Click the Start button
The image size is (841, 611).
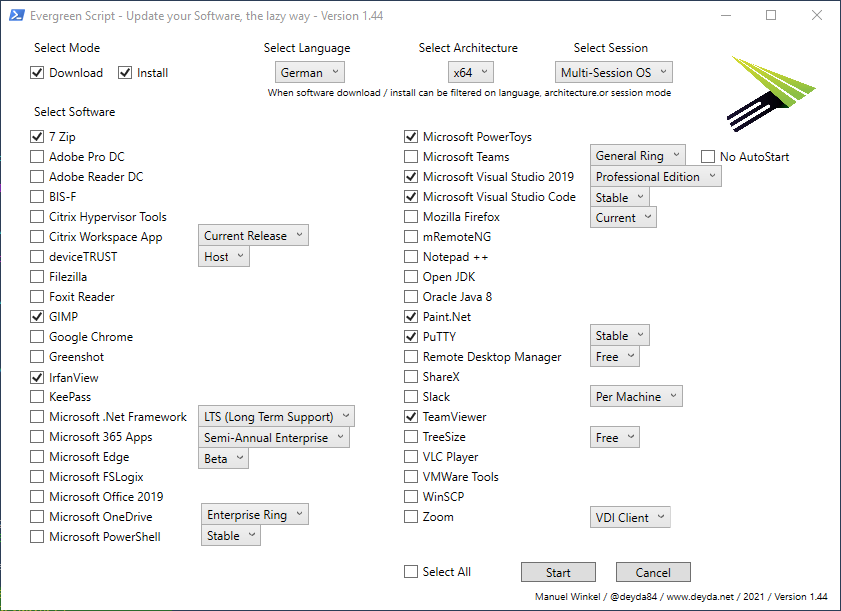pos(558,572)
